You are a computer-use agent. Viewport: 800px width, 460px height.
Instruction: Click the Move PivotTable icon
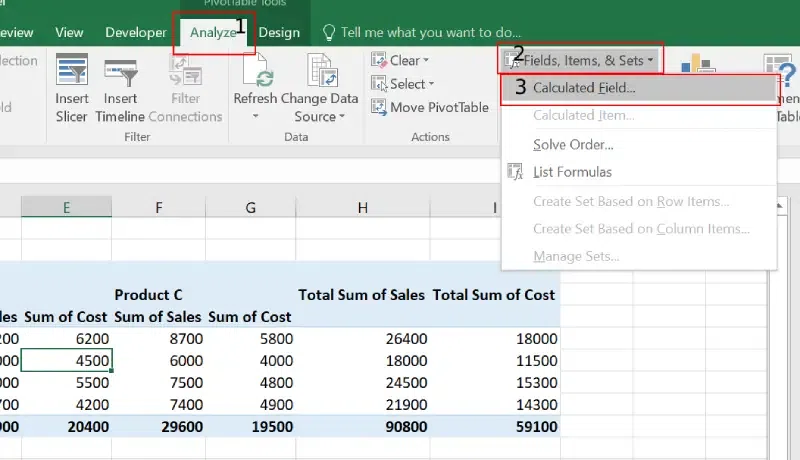(x=379, y=108)
